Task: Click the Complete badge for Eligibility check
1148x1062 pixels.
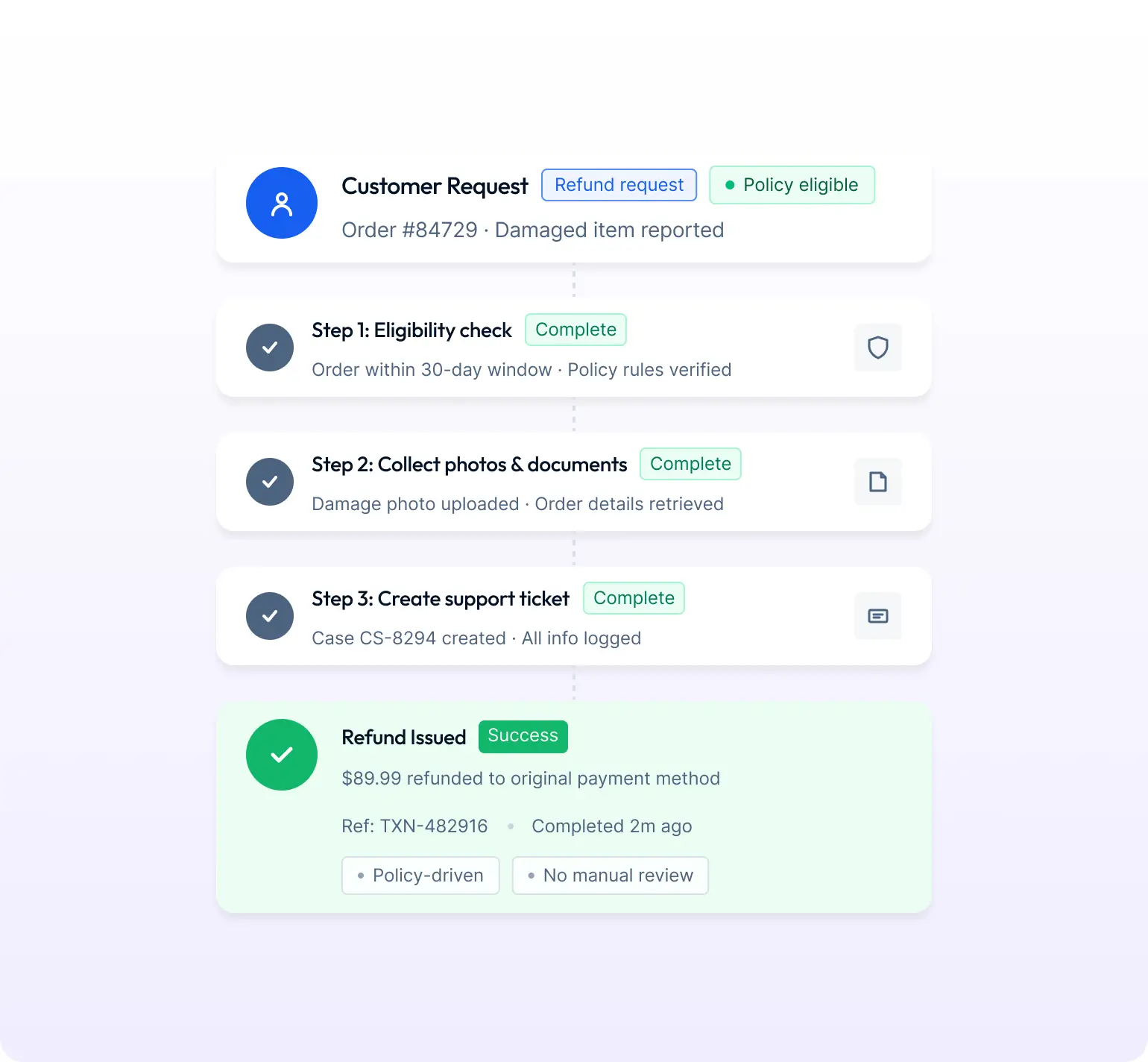Action: (575, 330)
